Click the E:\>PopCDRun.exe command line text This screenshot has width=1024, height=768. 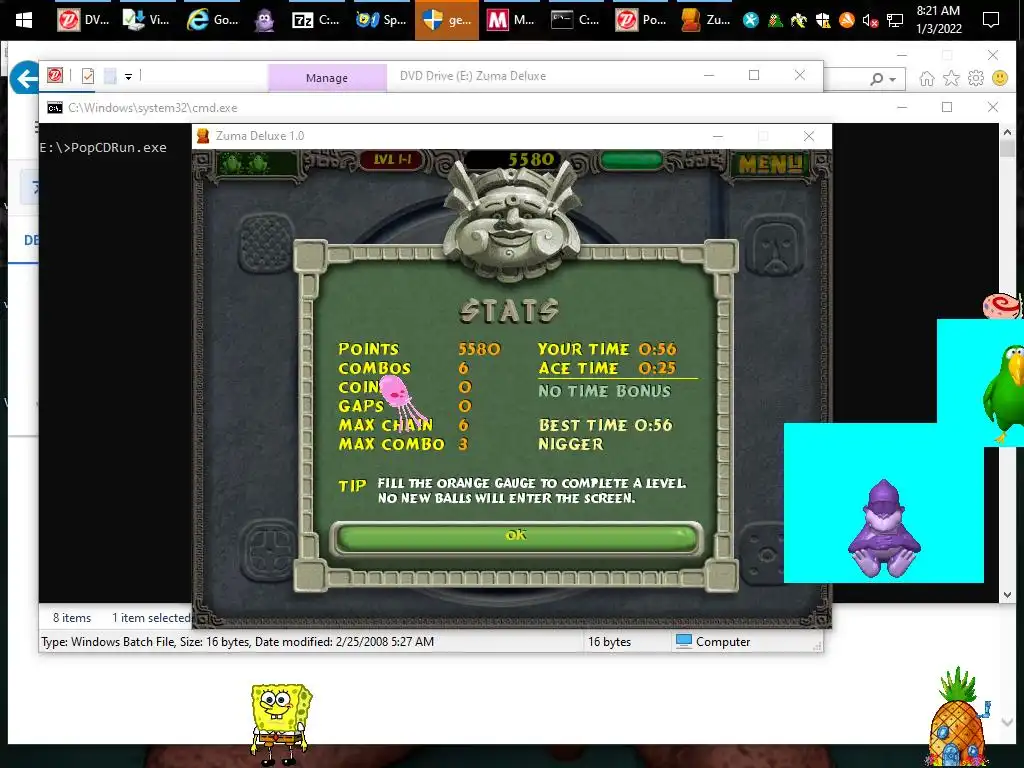(x=103, y=148)
